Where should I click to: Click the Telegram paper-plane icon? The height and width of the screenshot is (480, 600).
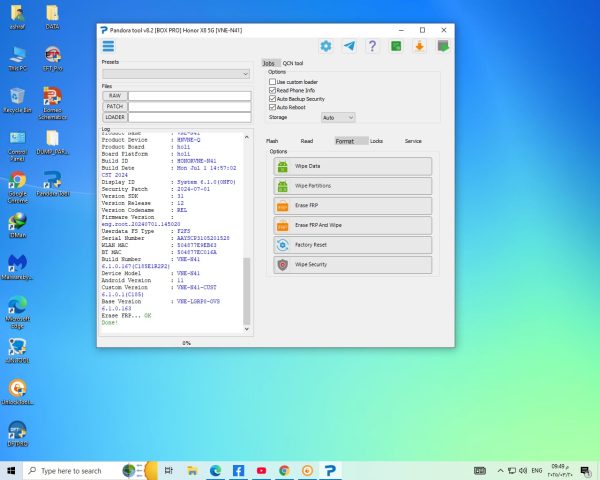[x=349, y=46]
